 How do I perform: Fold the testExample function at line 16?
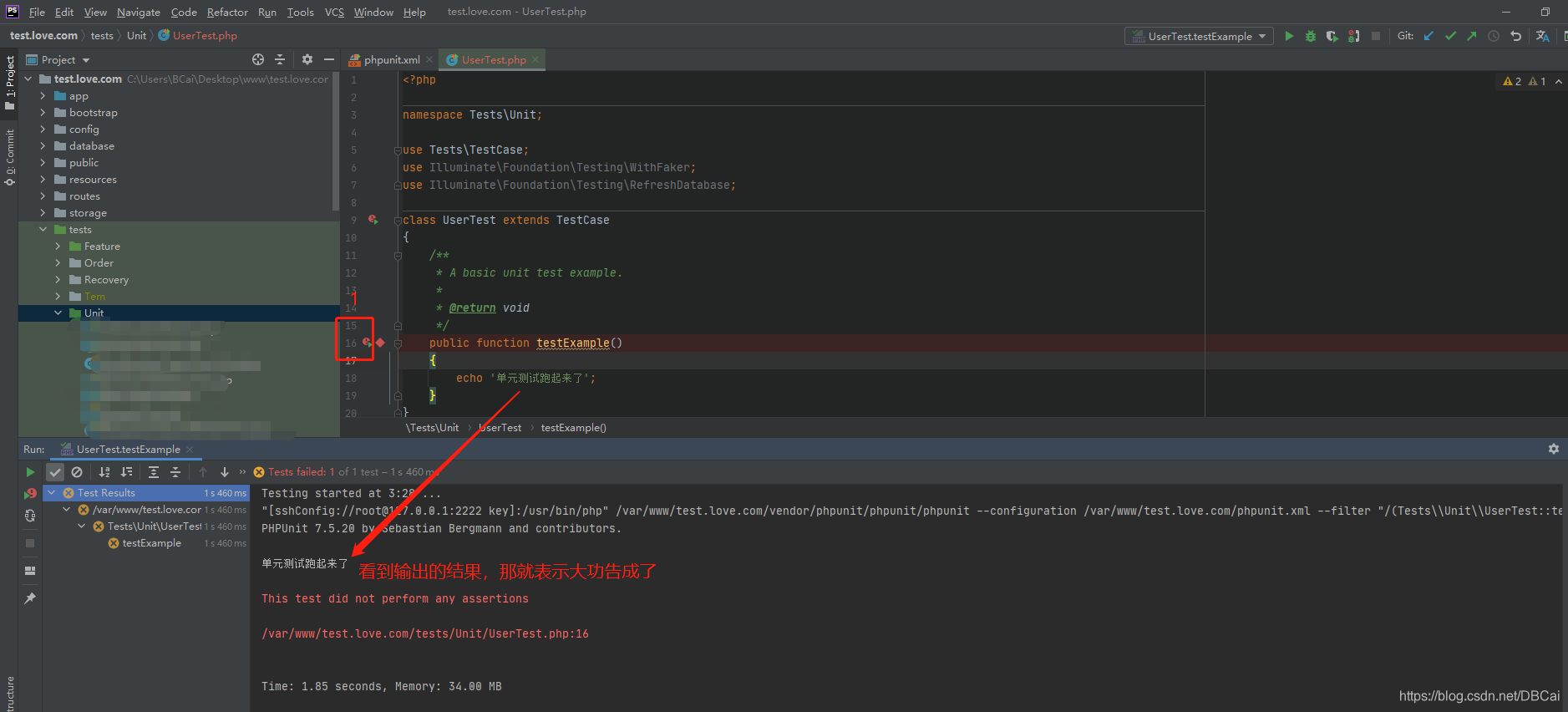pyautogui.click(x=398, y=343)
